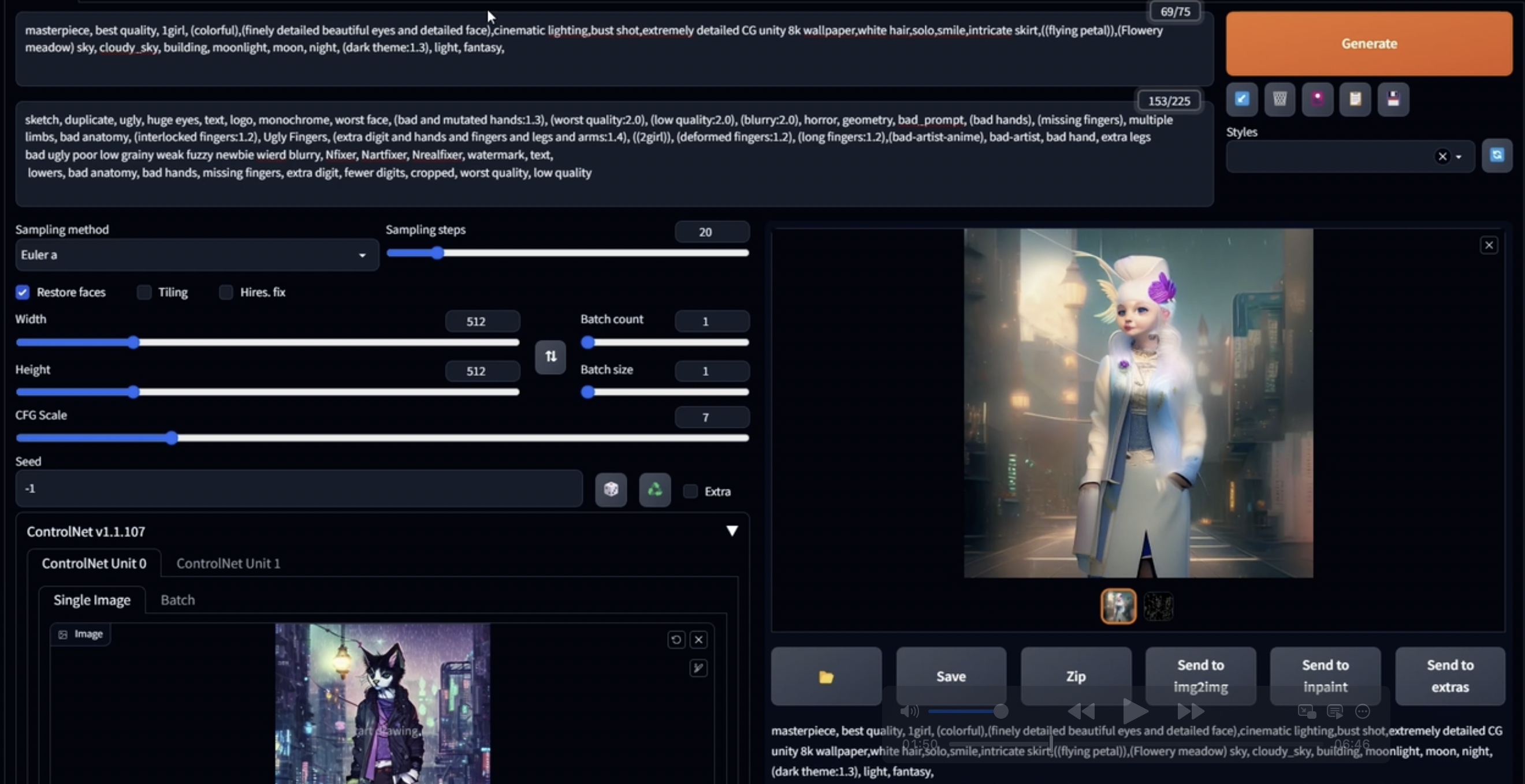Open output folder with yellow folder icon
This screenshot has height=784, width=1525.
[826, 676]
